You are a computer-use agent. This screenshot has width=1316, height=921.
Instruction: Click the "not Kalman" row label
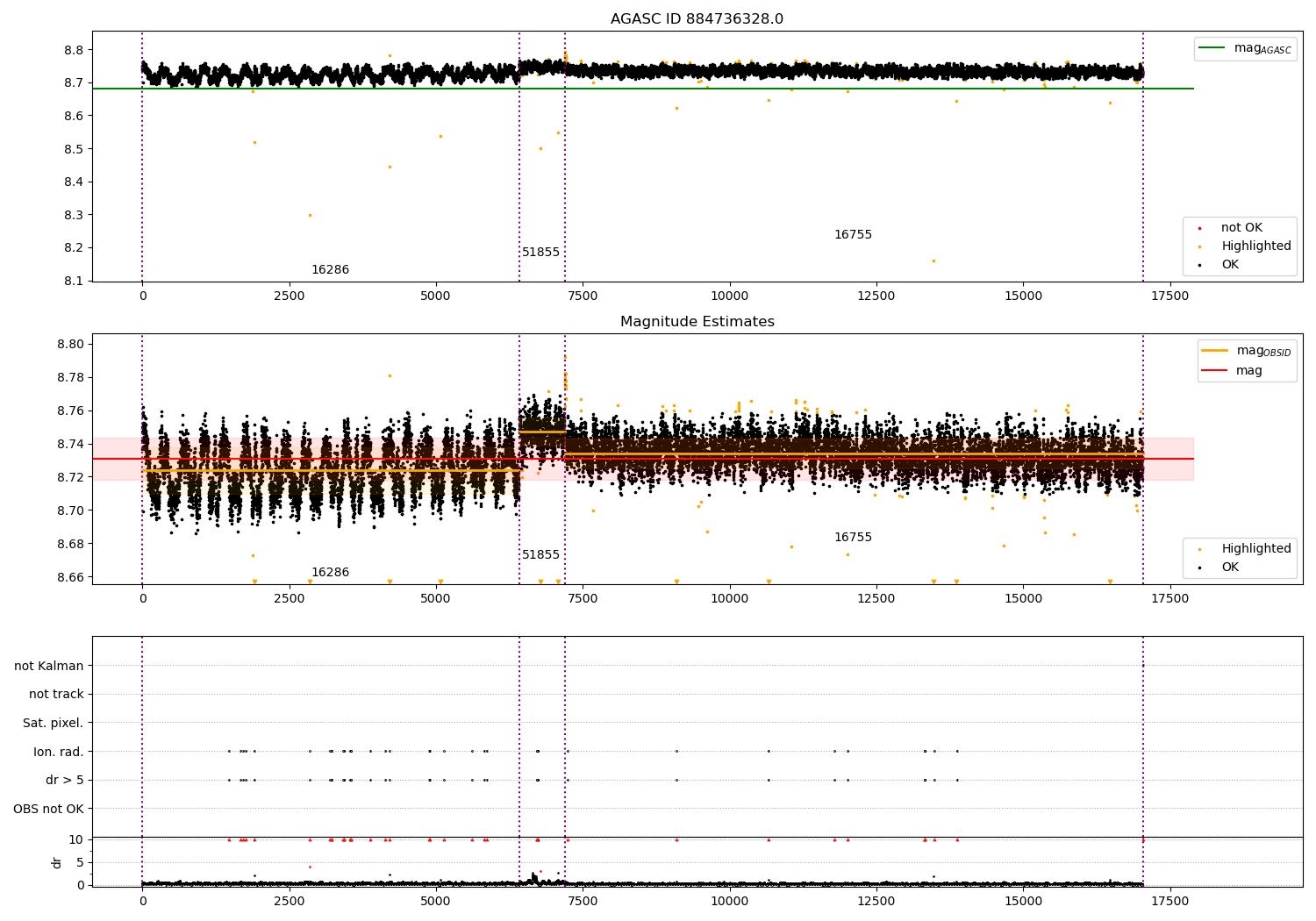tap(49, 667)
